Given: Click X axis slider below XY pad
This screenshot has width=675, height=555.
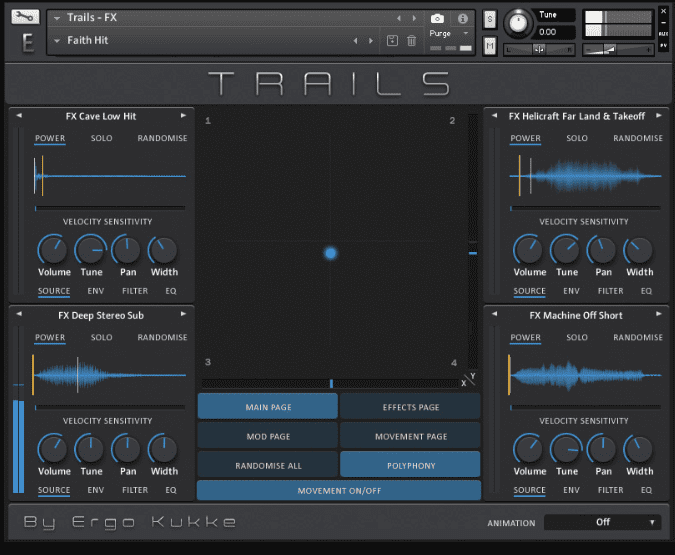Looking at the screenshot, I should (330, 383).
